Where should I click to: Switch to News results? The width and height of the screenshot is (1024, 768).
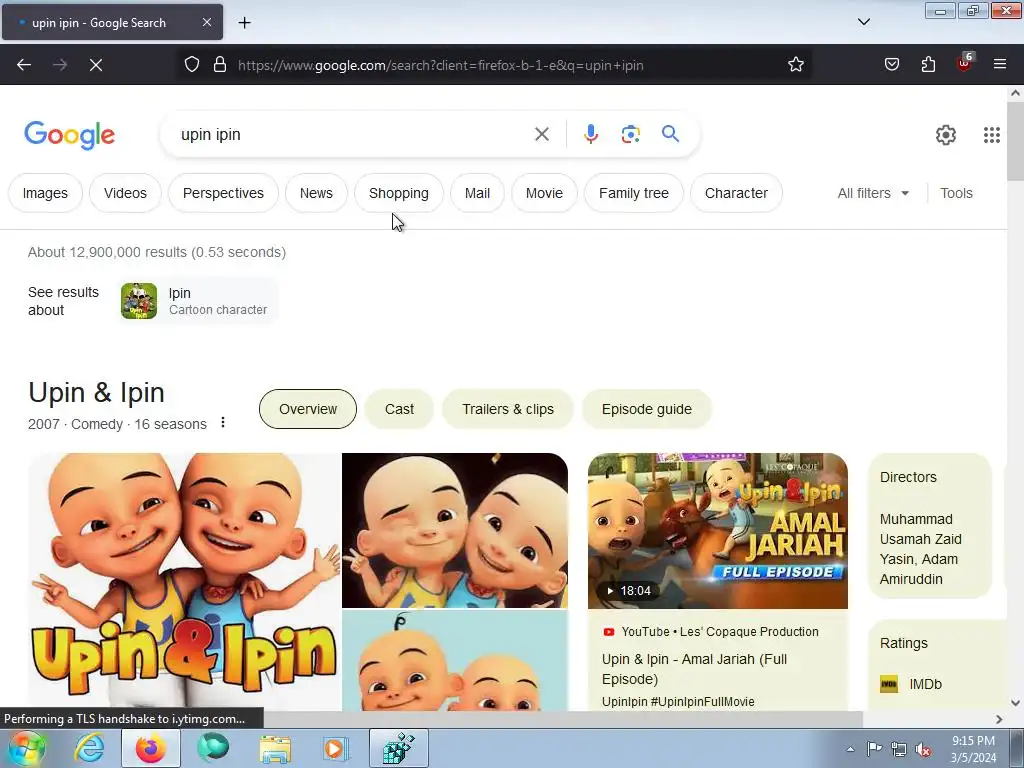tap(316, 193)
